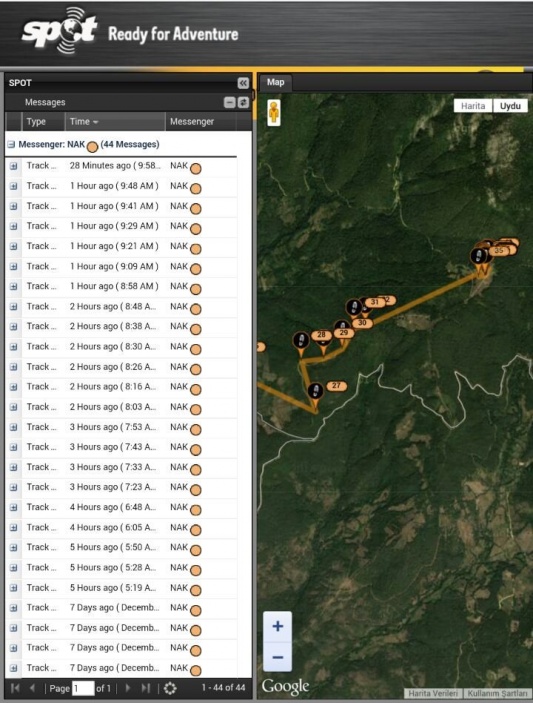Screen dimensions: 533x703
Task: Select the '2 Hours ago (8:38 A...' row
Action: click(x=121, y=327)
